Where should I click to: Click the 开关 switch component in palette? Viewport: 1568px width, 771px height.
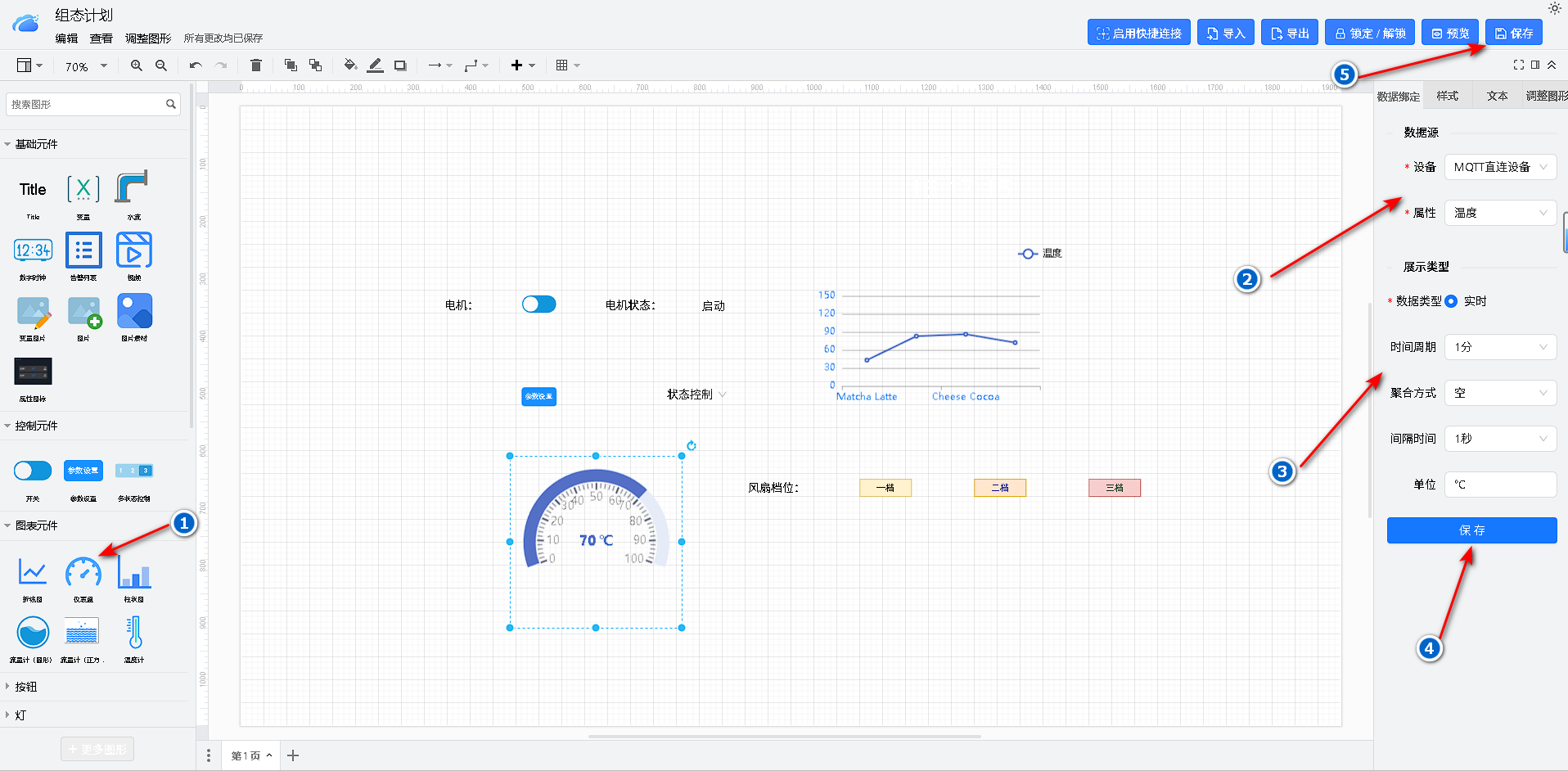(33, 471)
